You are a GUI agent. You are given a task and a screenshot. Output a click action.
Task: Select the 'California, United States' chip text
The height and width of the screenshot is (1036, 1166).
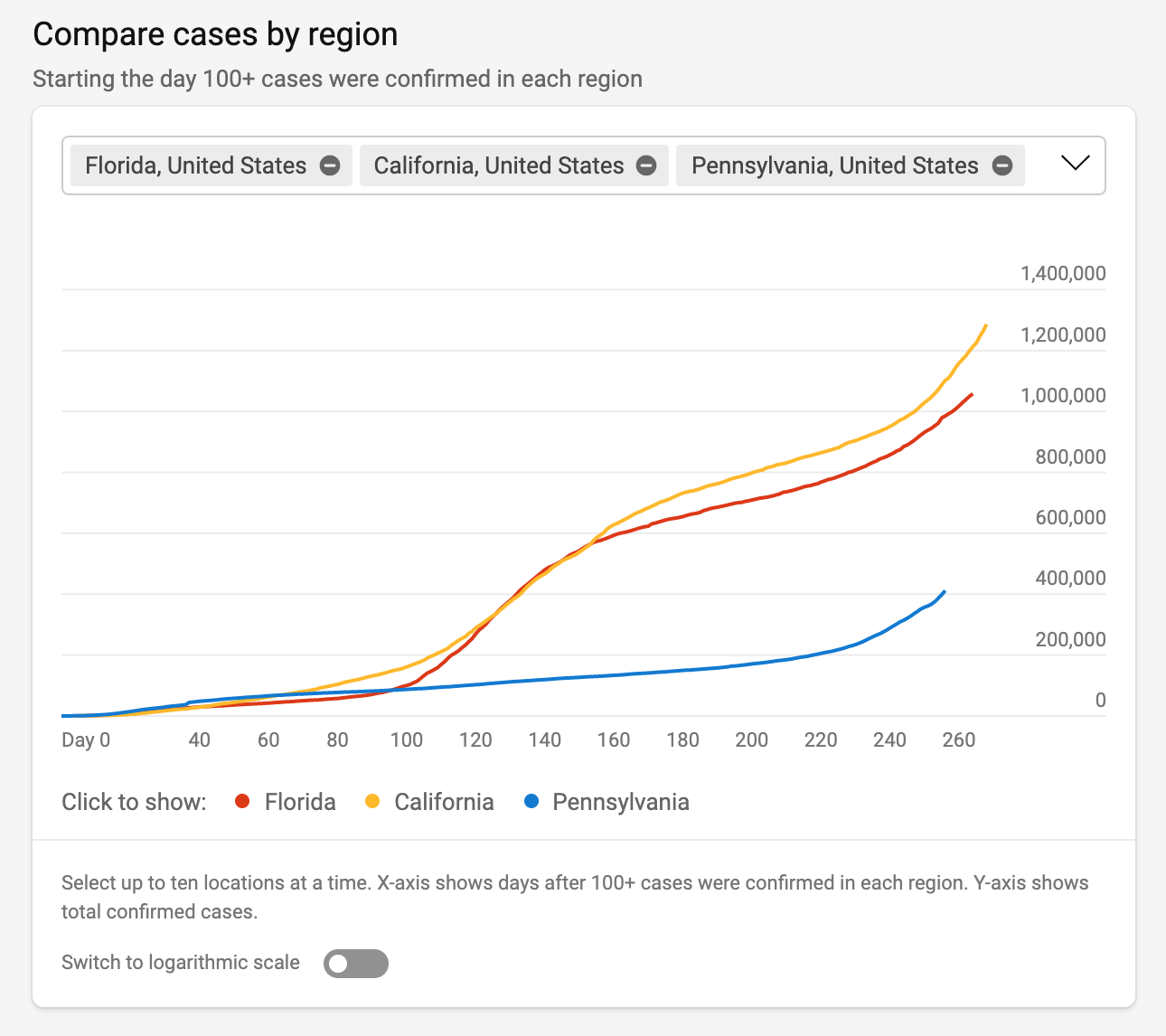499,166
